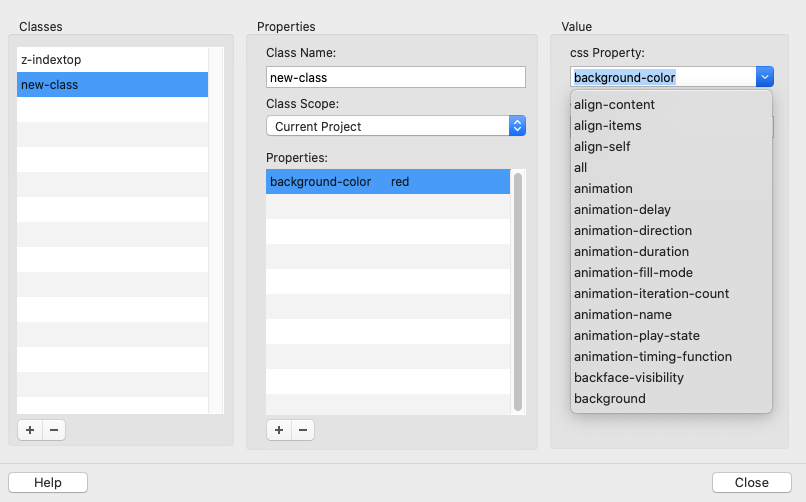Select the background-color red property row

point(388,182)
